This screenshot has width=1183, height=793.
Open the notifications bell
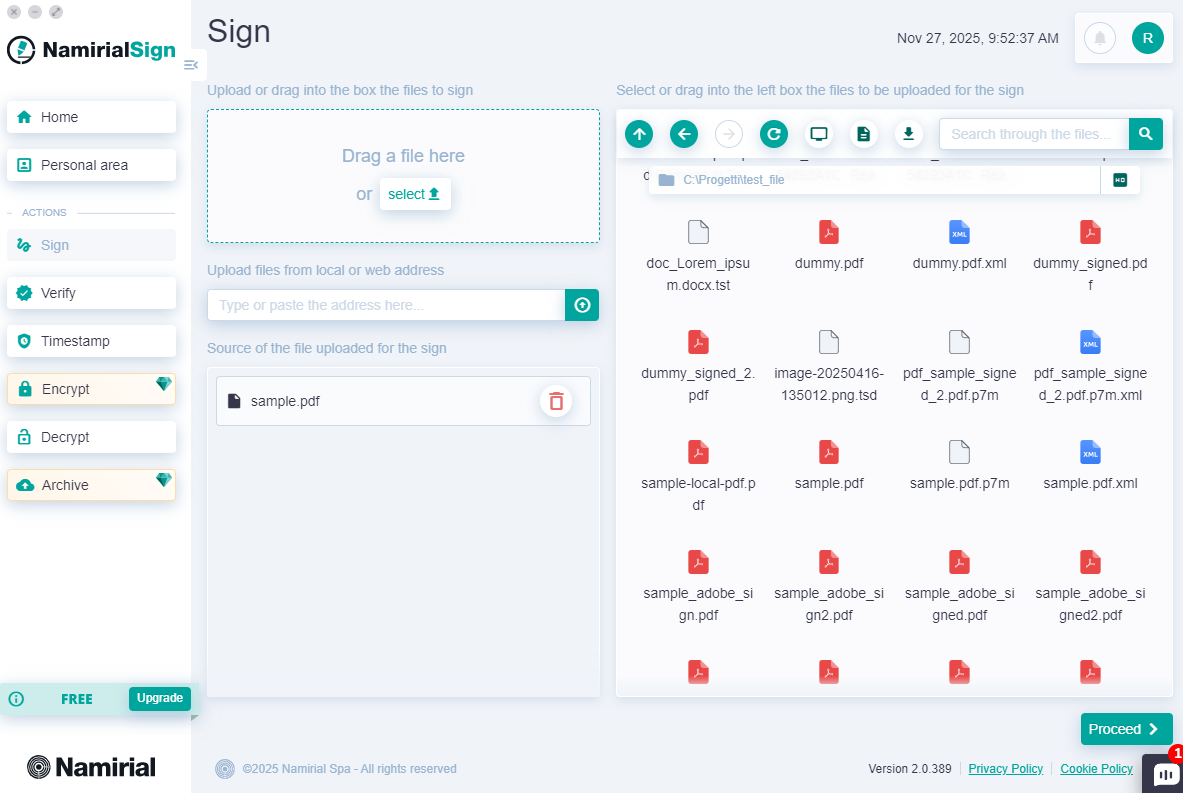pyautogui.click(x=1100, y=38)
